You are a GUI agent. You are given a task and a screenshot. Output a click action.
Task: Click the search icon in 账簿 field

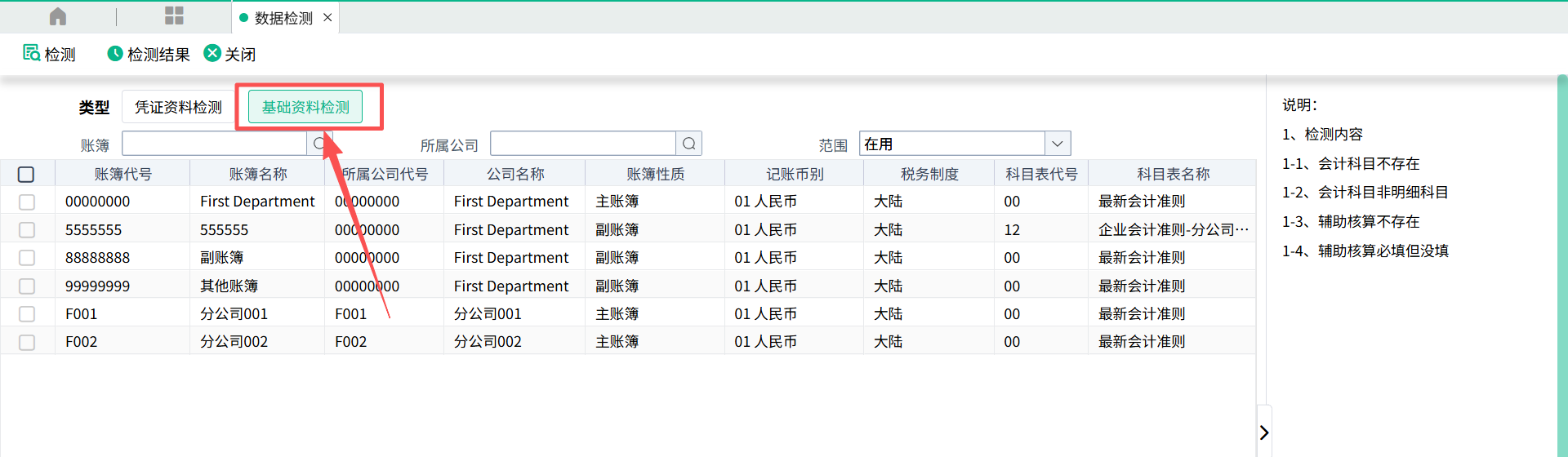point(319,144)
